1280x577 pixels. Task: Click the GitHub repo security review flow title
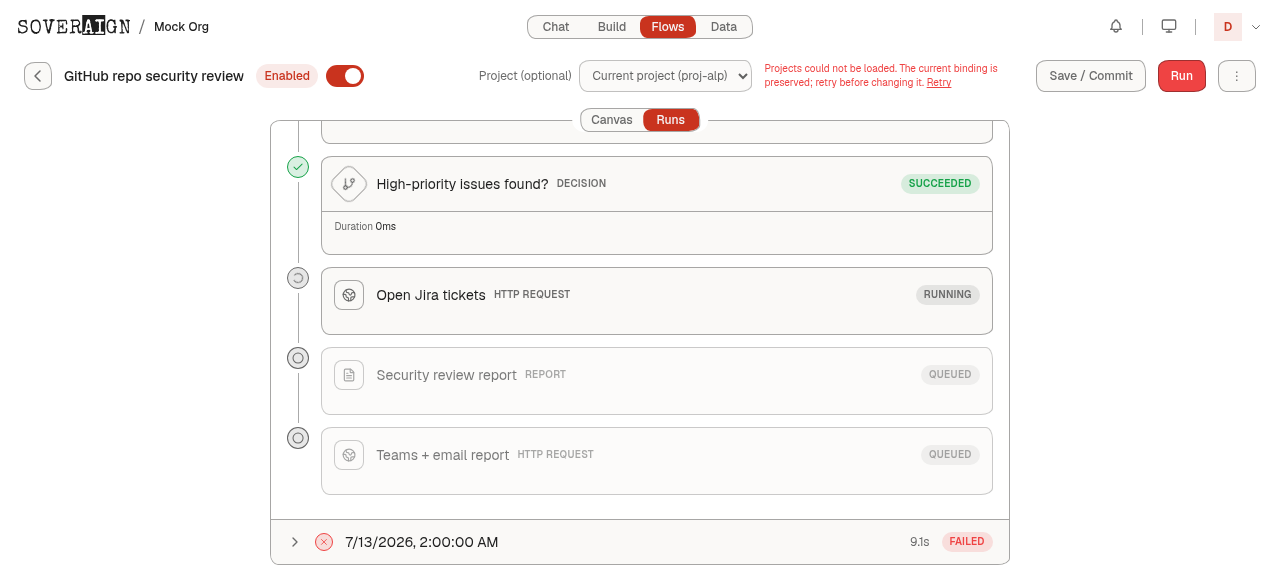coord(154,76)
